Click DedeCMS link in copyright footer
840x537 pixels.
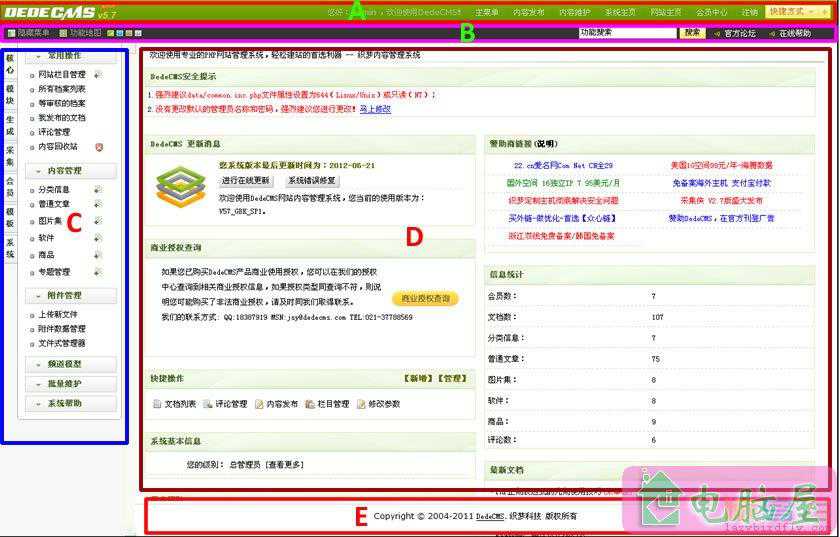490,516
